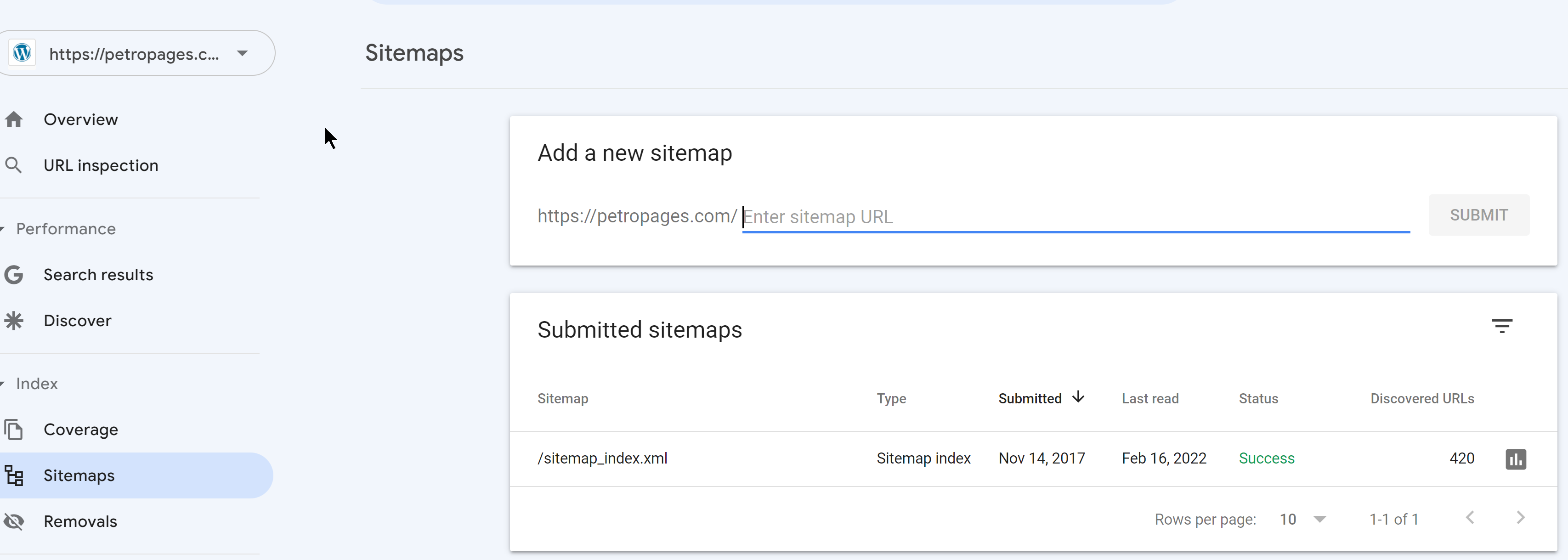1568x560 pixels.
Task: Click the Coverage pages icon
Action: [x=14, y=430]
